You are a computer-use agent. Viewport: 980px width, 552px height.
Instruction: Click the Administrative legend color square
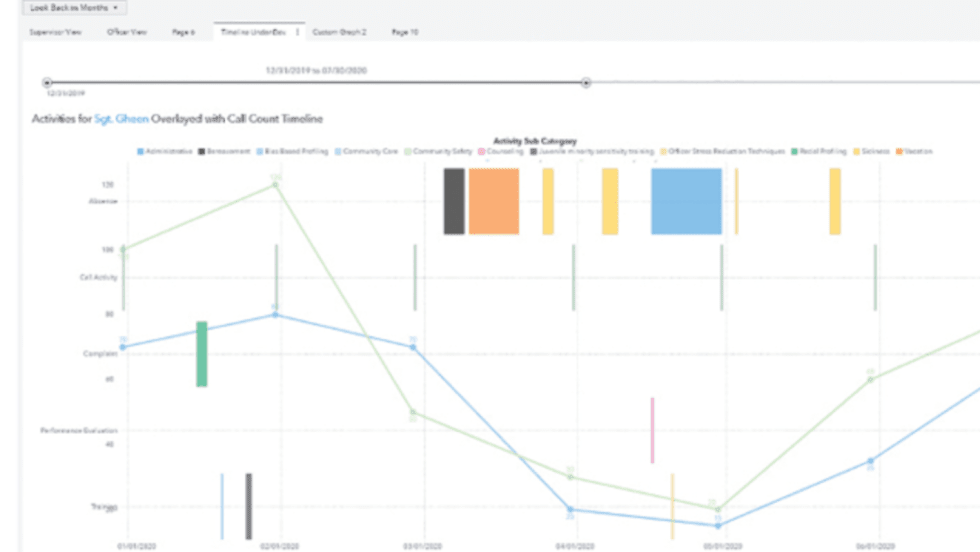[141, 151]
